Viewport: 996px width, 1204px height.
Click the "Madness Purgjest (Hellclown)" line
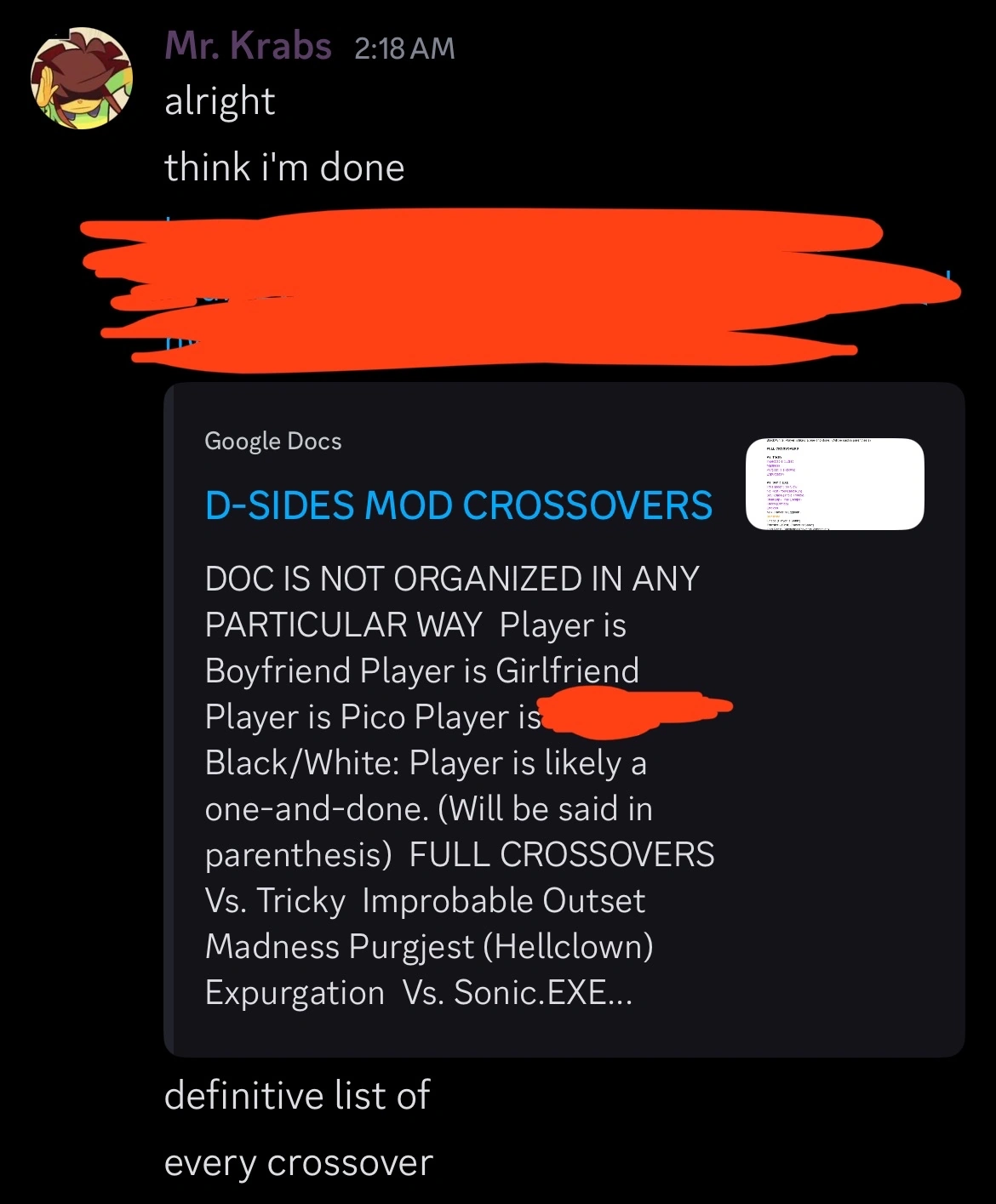tap(429, 947)
